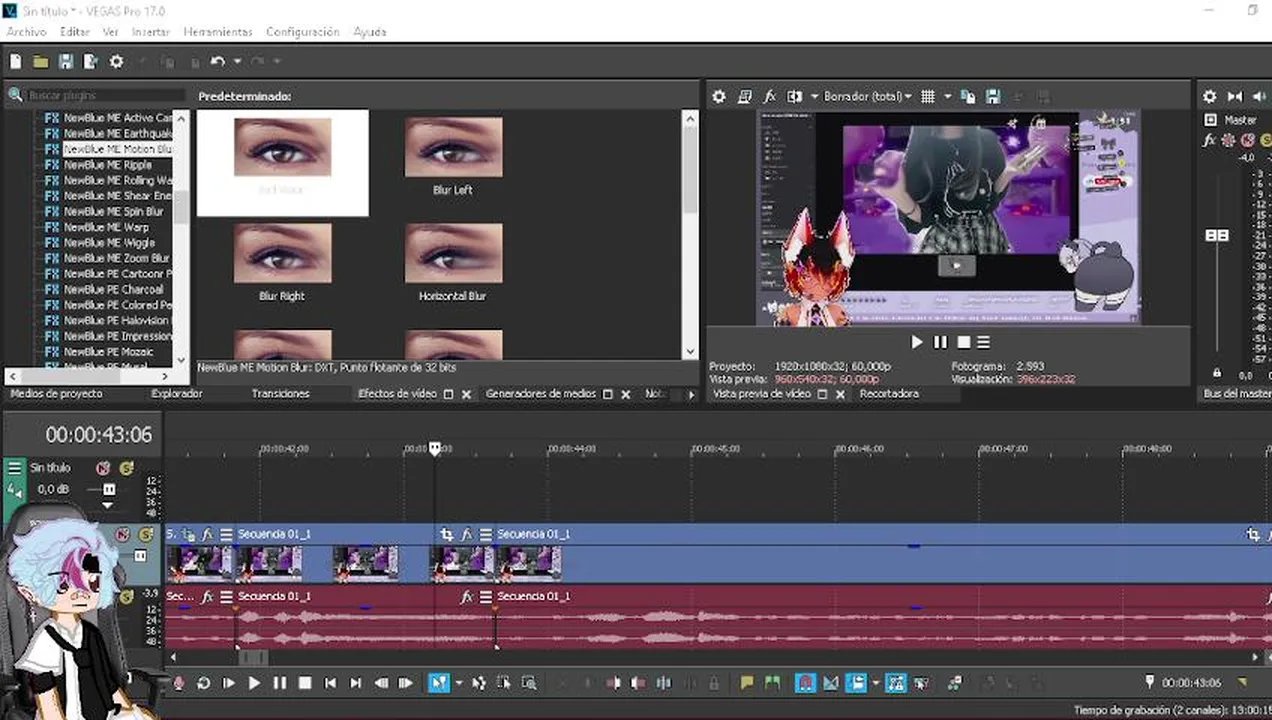The height and width of the screenshot is (720, 1272).
Task: Open the preview transport hamburger menu
Action: tap(984, 342)
